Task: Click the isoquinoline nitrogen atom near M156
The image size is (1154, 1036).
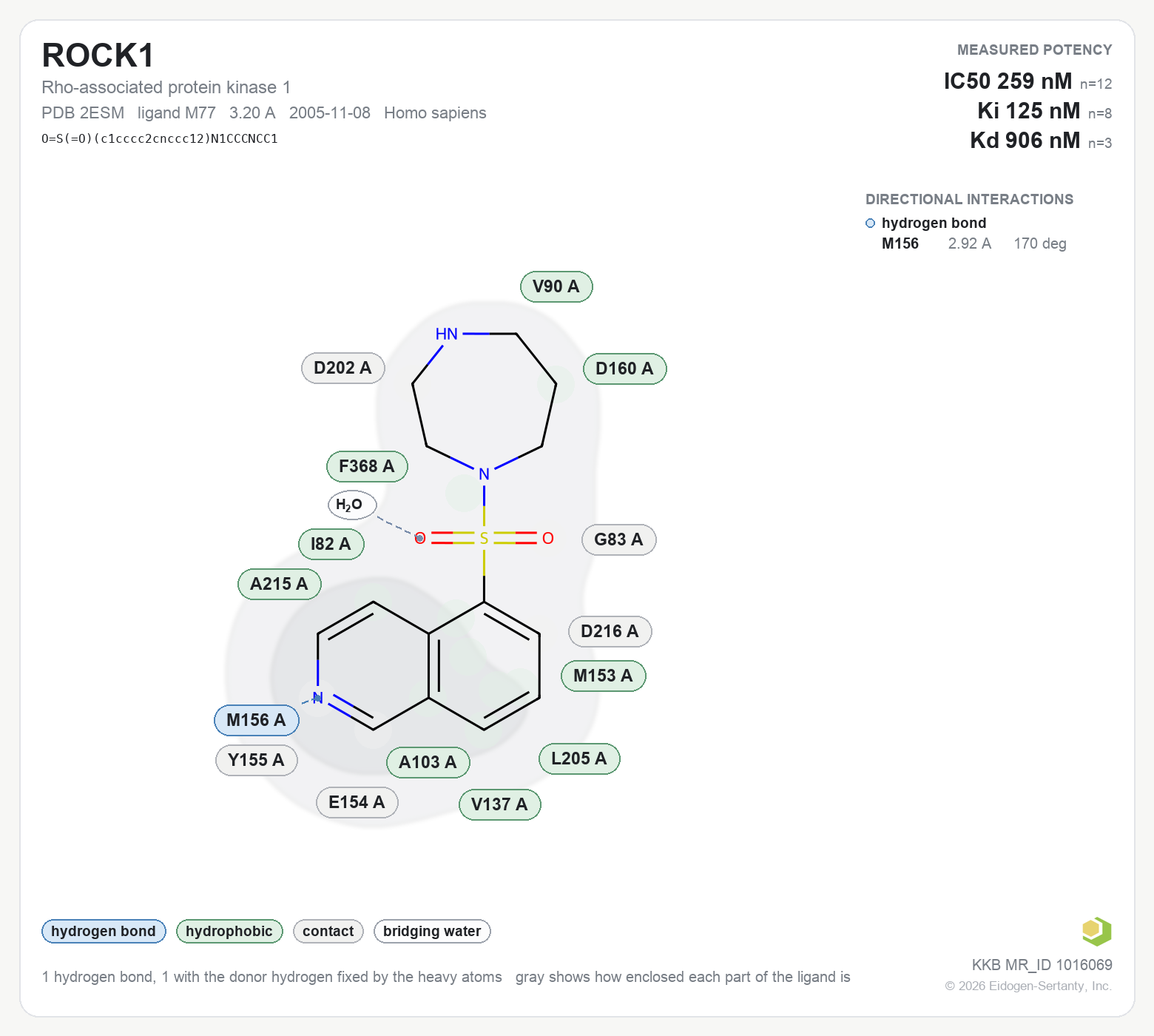Action: pyautogui.click(x=317, y=698)
